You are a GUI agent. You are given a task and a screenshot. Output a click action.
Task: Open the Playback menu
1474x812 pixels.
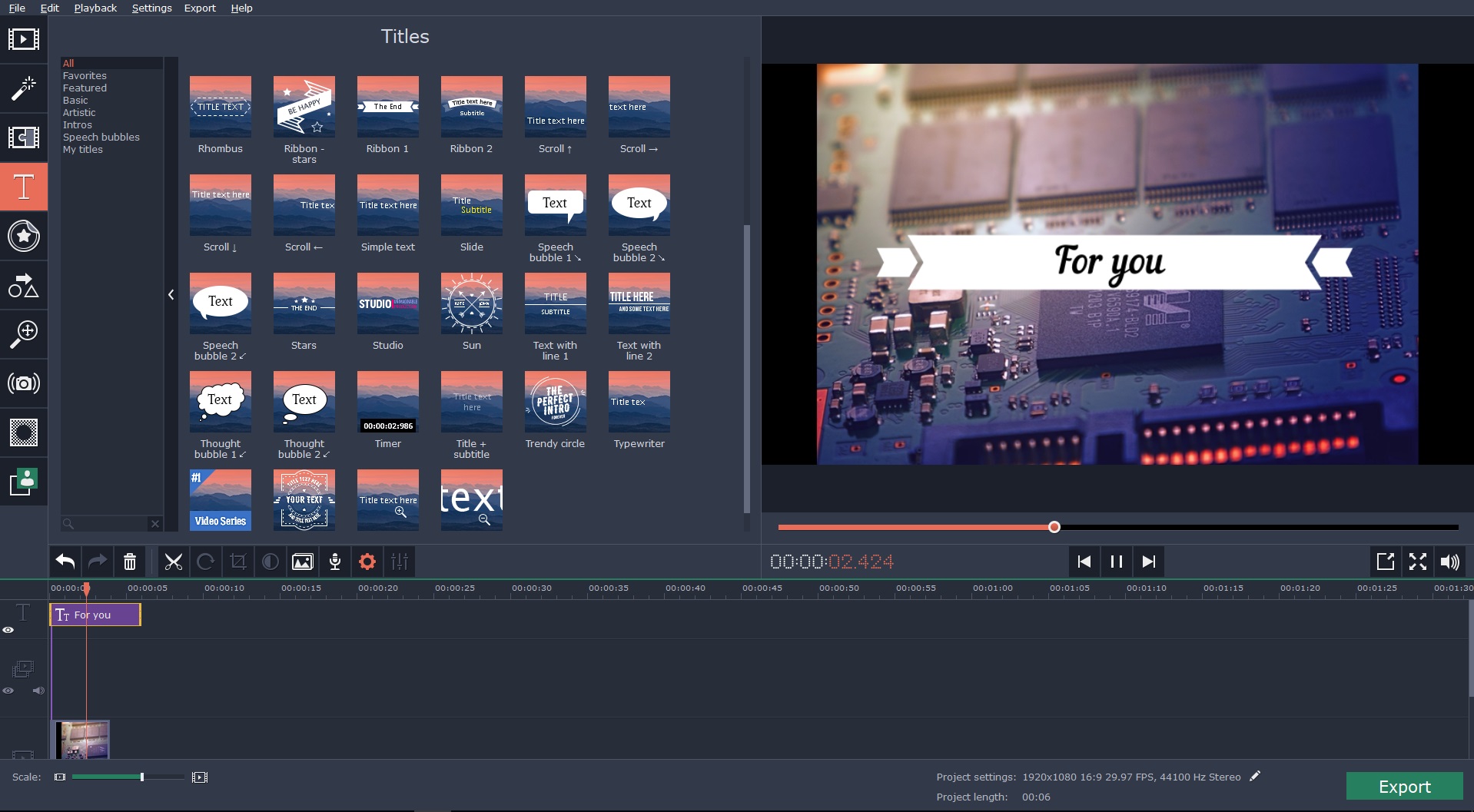(95, 8)
